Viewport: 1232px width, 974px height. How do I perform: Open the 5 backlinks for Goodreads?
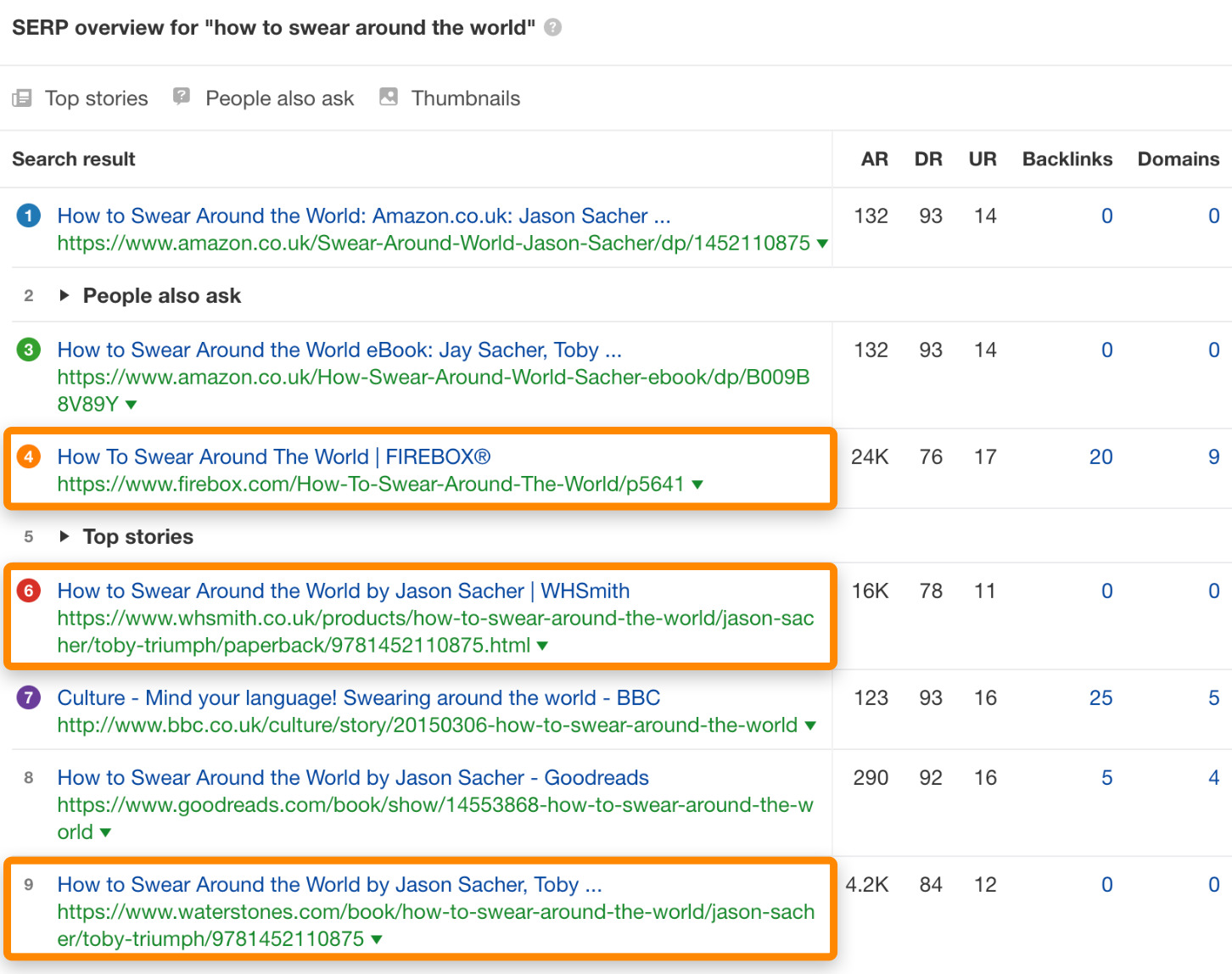pos(1107,777)
